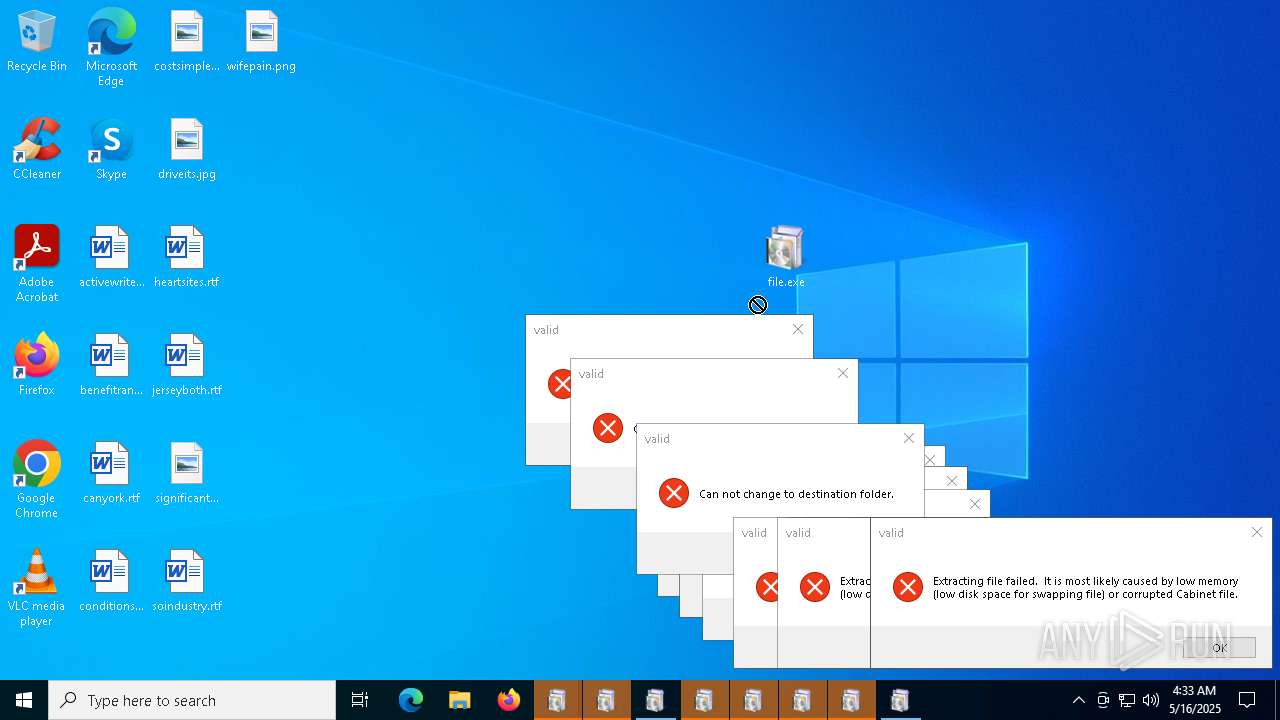Switch to the last installer taskbar window

900,700
